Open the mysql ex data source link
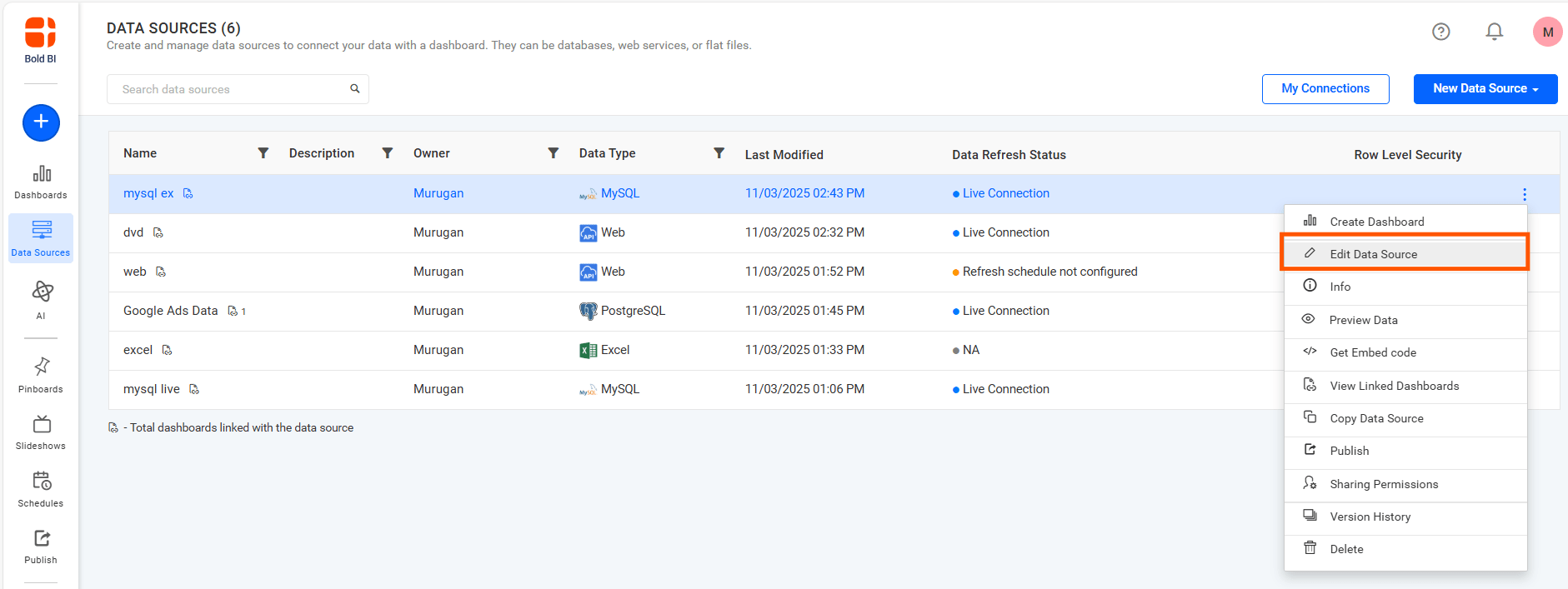 148,193
